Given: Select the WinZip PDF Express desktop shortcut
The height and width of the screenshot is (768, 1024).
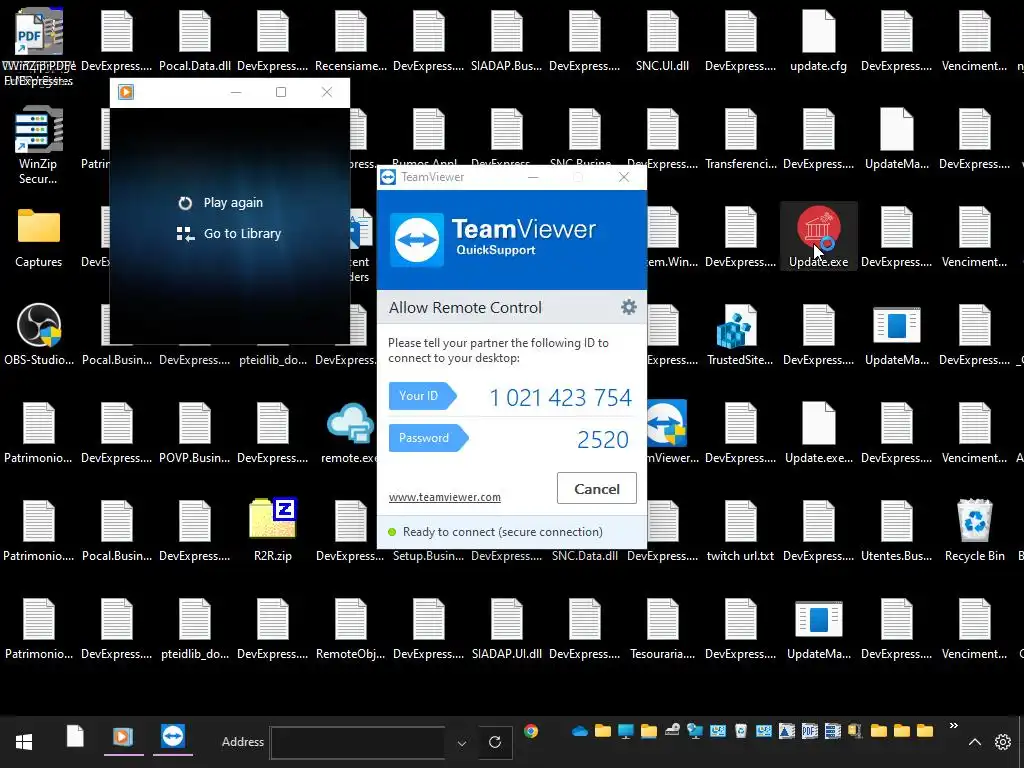Looking at the screenshot, I should click(x=39, y=47).
